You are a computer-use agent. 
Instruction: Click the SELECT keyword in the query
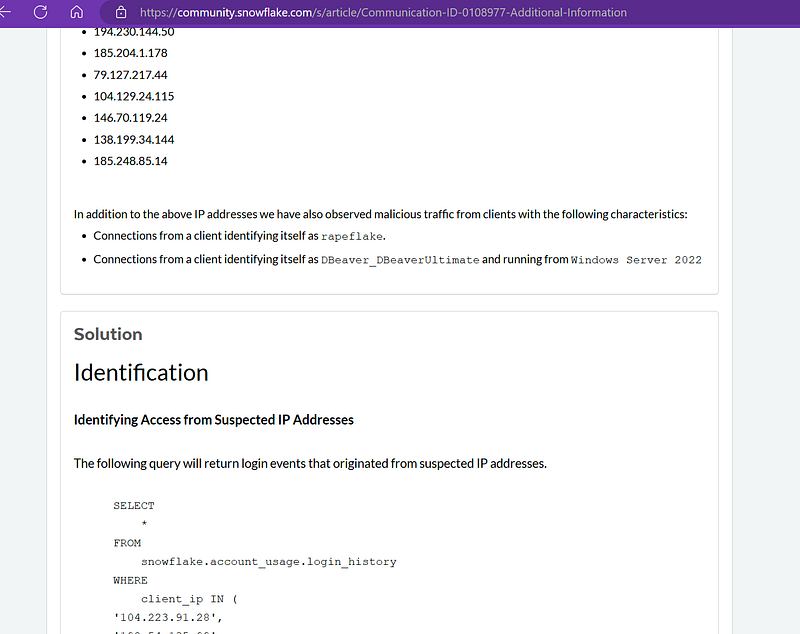[x=134, y=505]
